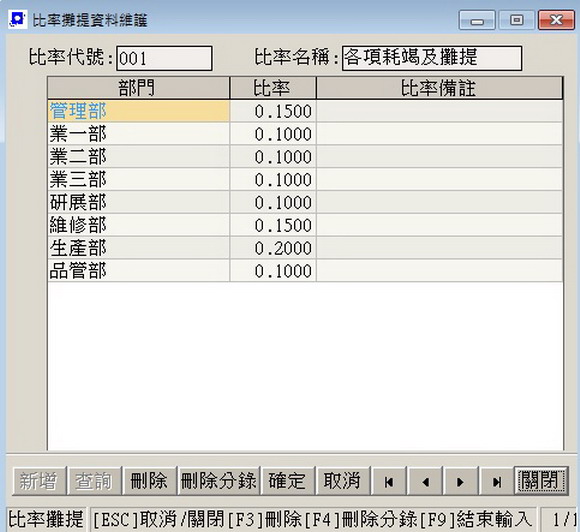Viewport: 580px width, 532px height.
Task: Click the application icon in title bar
Action: coord(17,19)
